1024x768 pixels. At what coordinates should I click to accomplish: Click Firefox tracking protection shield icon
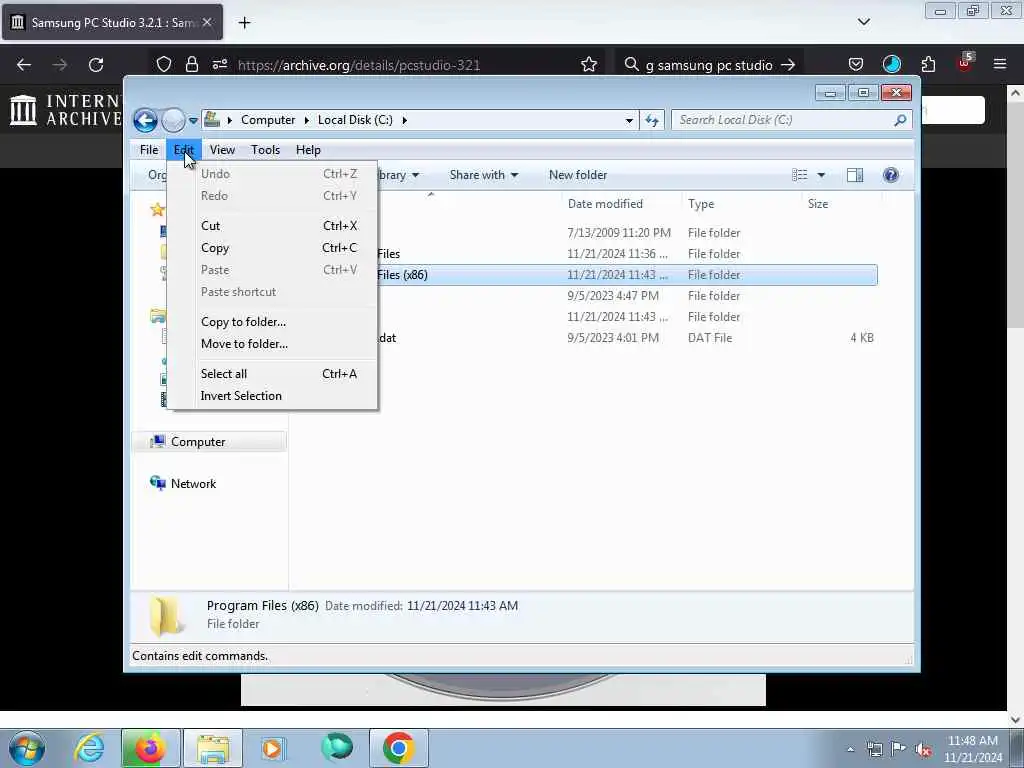[164, 64]
